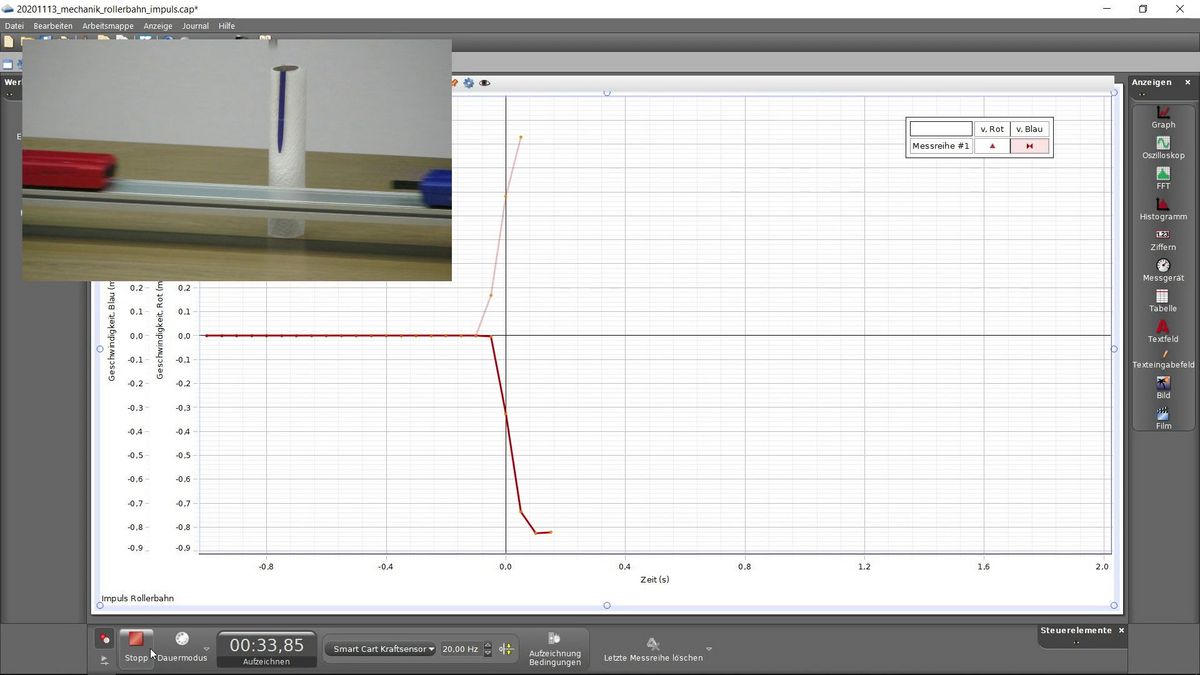Insert a Texteingabefeld element
The image size is (1200, 675).
pyautogui.click(x=1163, y=359)
